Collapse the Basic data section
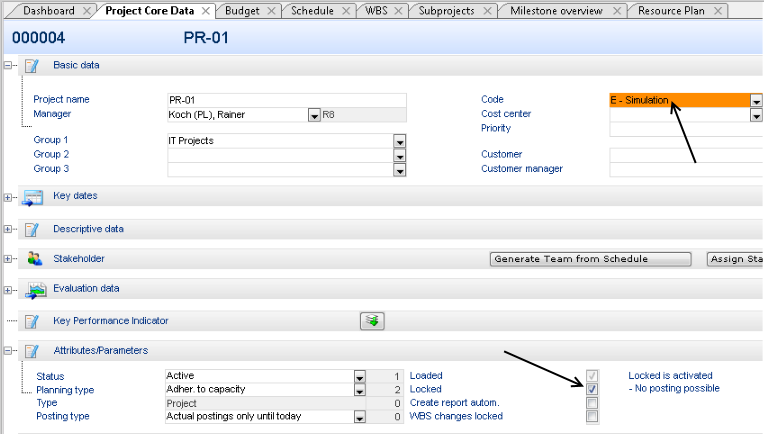This screenshot has height=434, width=764. coord(8,65)
